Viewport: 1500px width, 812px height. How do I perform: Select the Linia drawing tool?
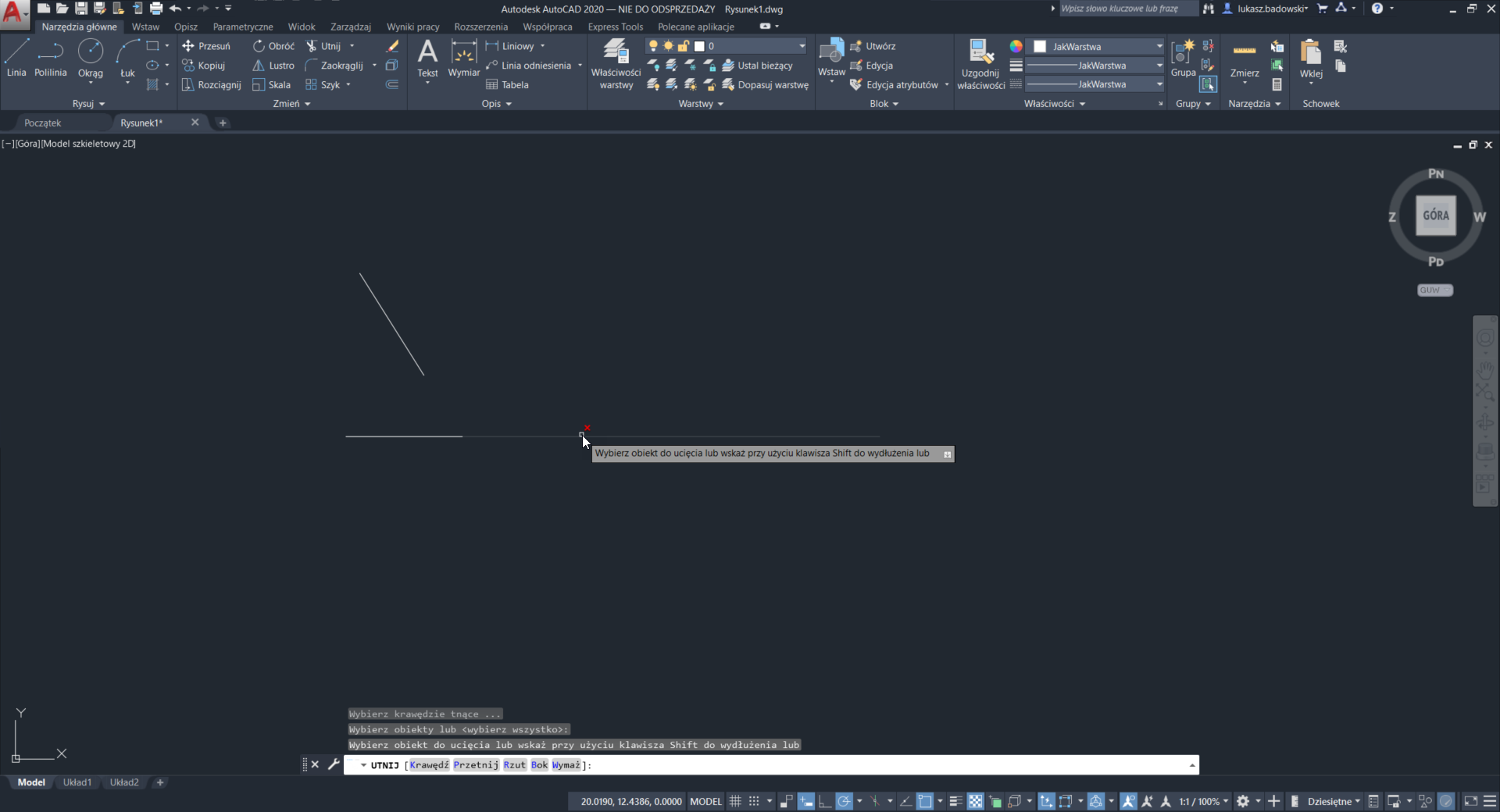pos(16,58)
